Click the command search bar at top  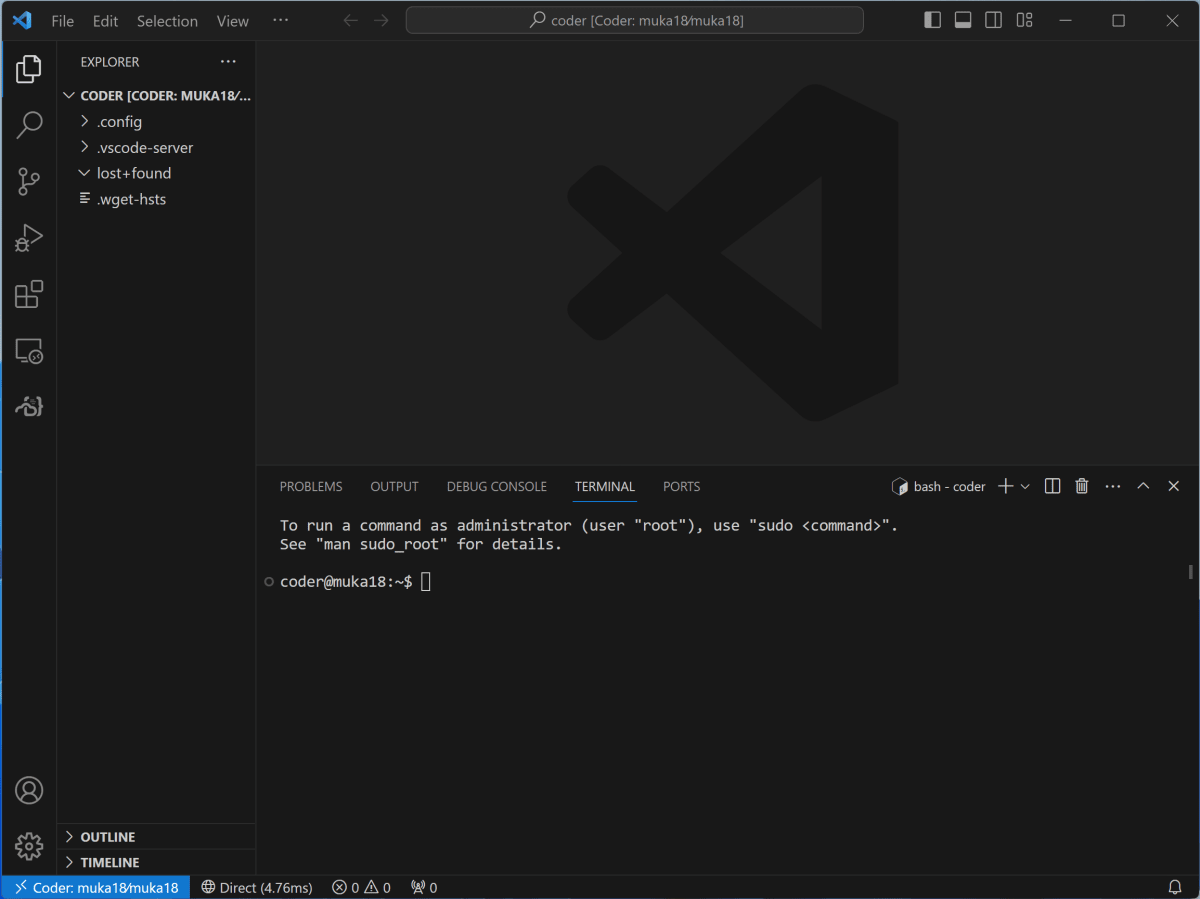tap(634, 20)
